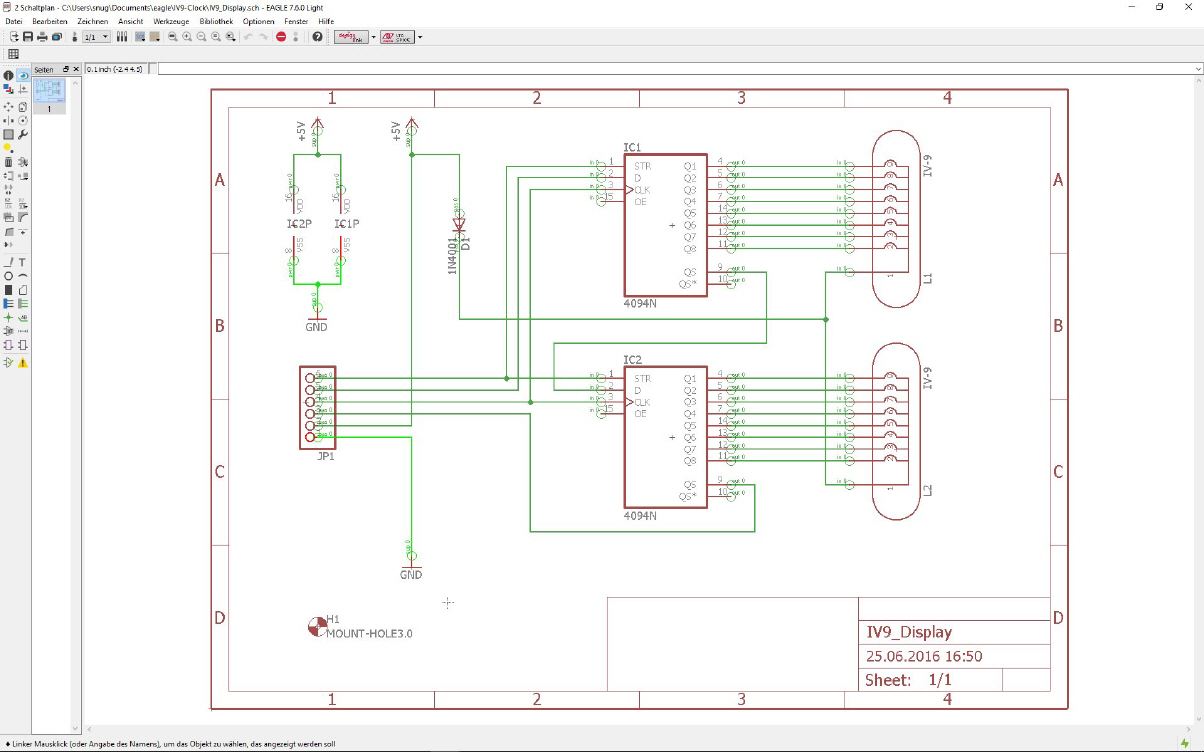This screenshot has width=1204, height=752.
Task: Run the ERC yellow warning triangle tool
Action: click(22, 362)
